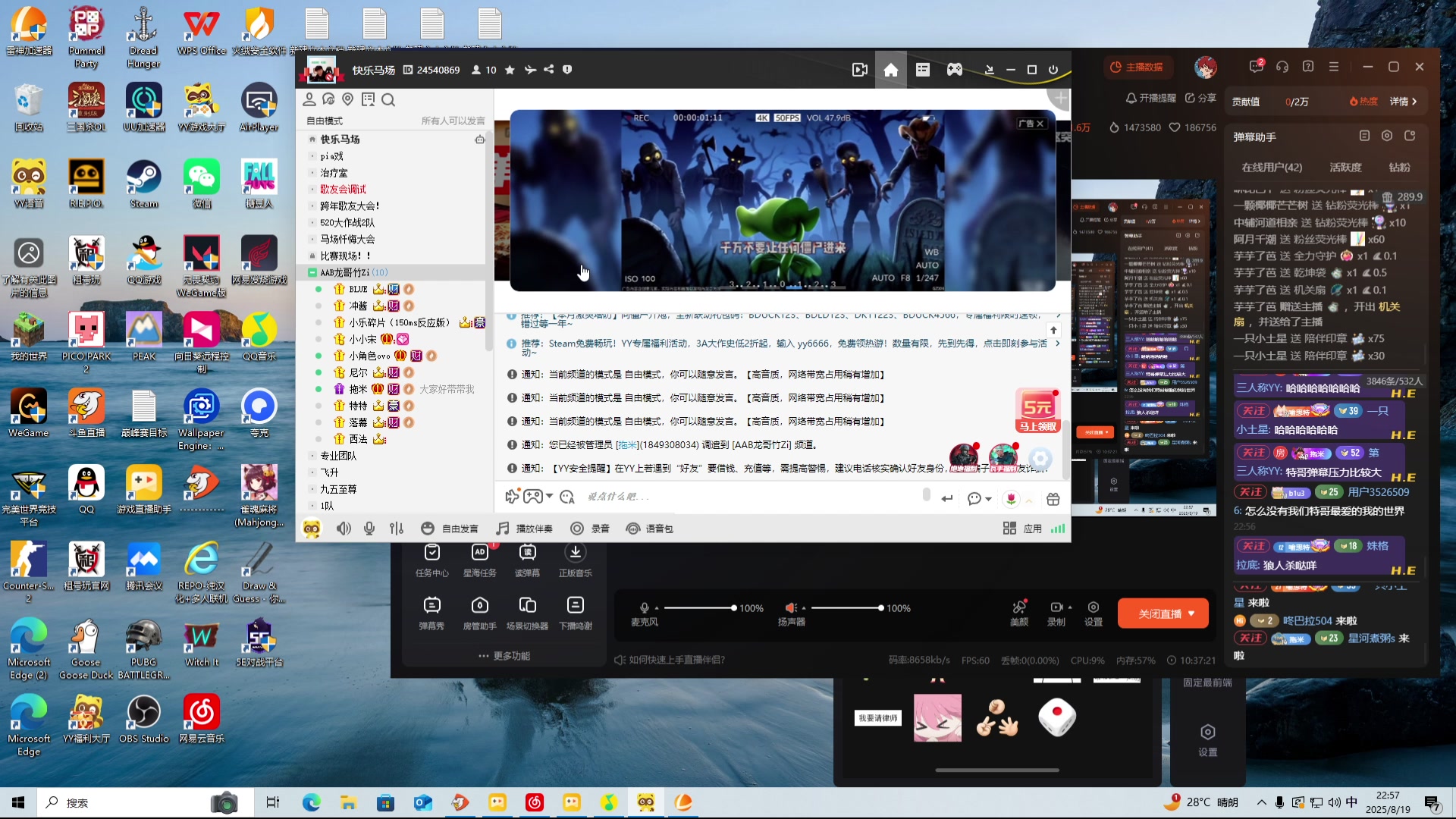
Task: Click the share icon next to channel ID
Action: click(548, 70)
